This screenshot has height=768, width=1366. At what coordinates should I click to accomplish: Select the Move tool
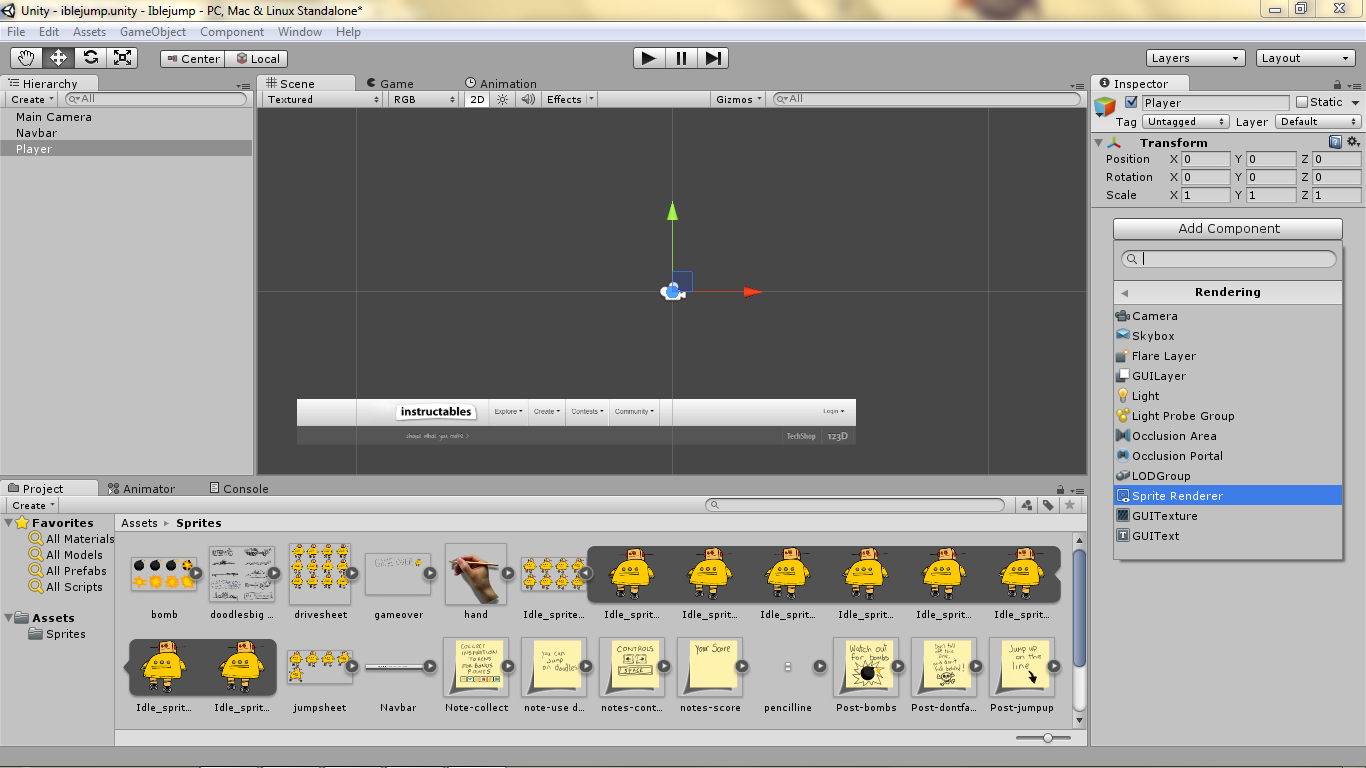tap(58, 57)
